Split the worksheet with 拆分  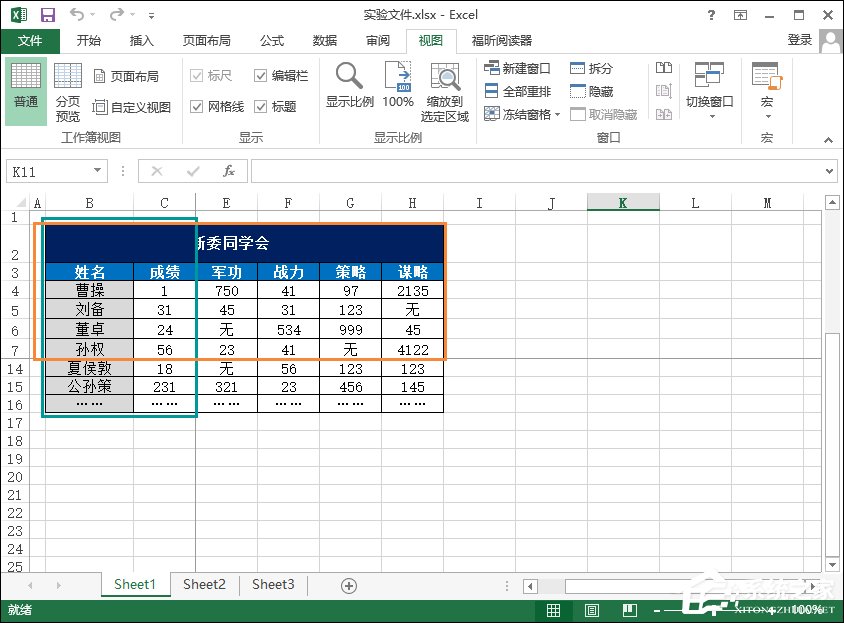592,68
